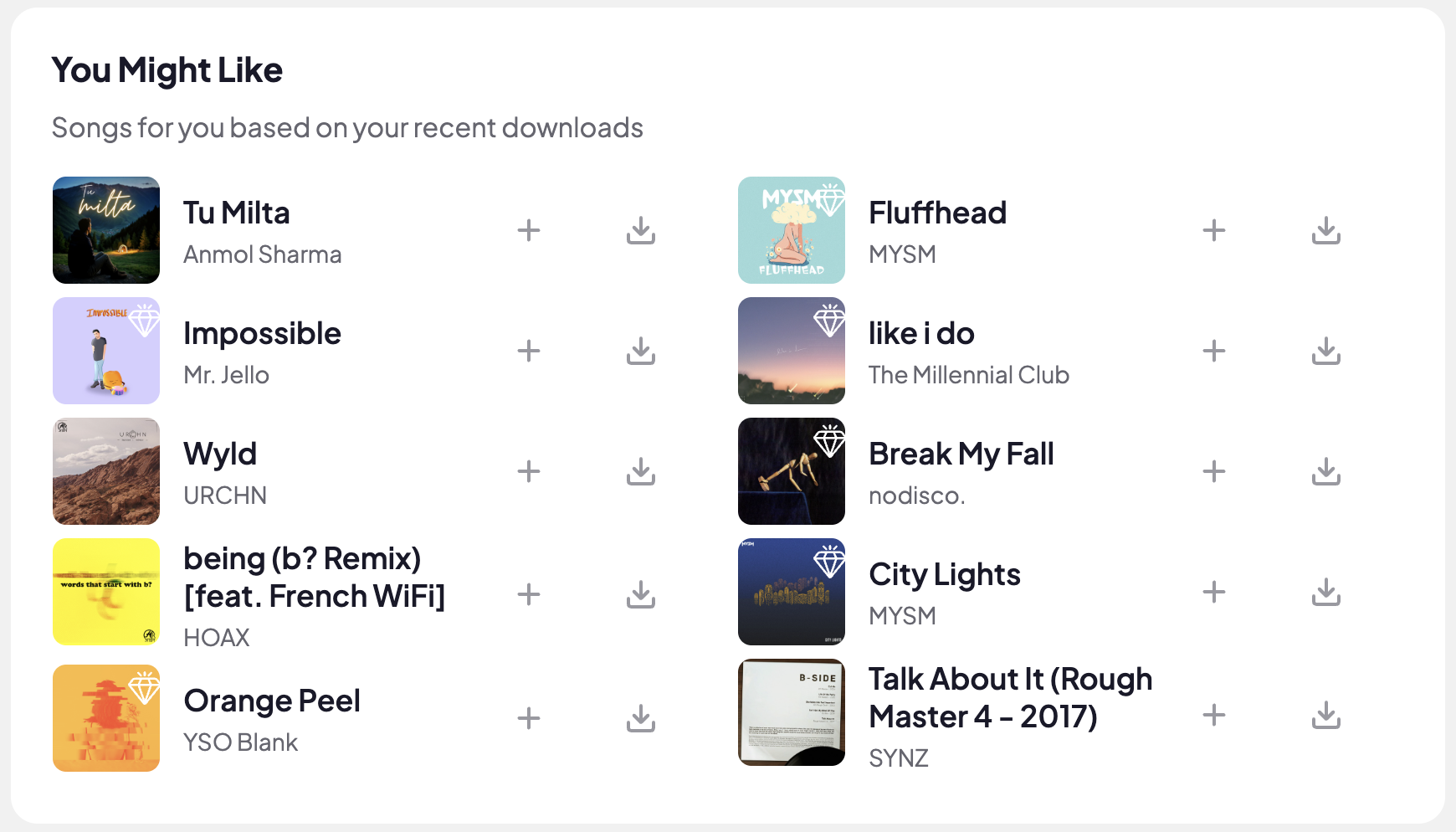Download the song Tu Milta
Image resolution: width=1456 pixels, height=832 pixels.
[x=640, y=230]
